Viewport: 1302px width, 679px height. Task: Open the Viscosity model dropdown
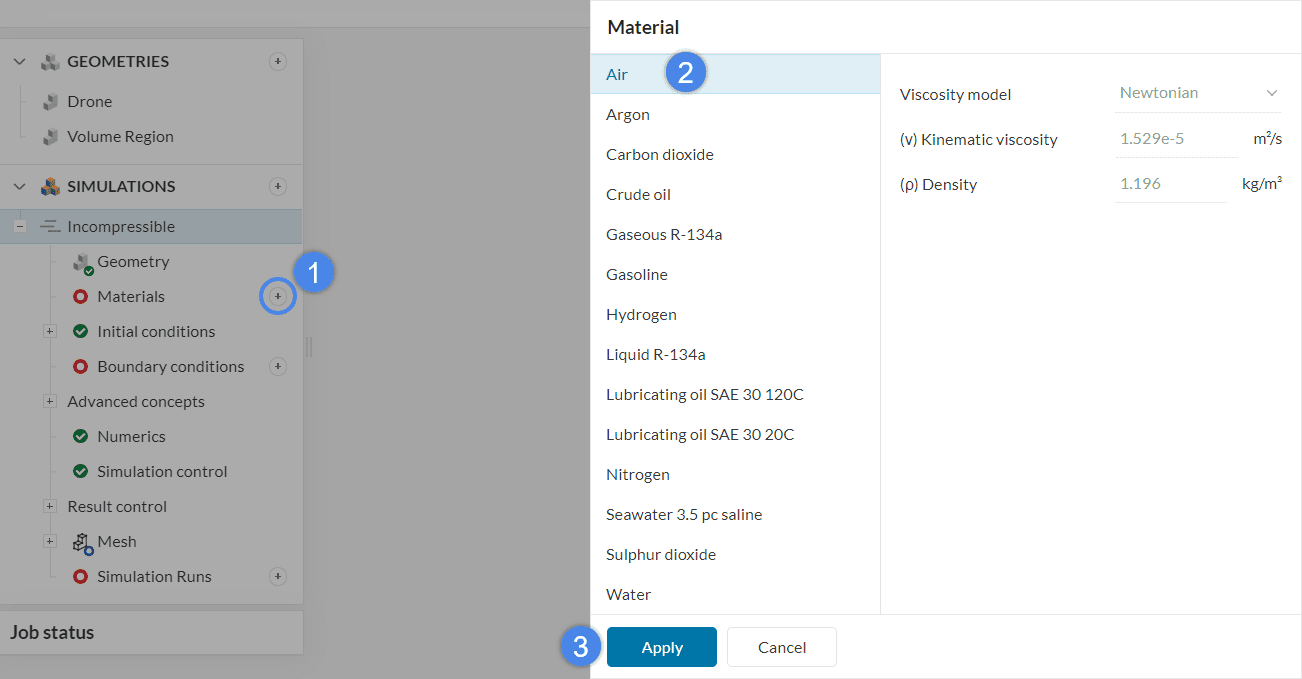tap(1198, 93)
